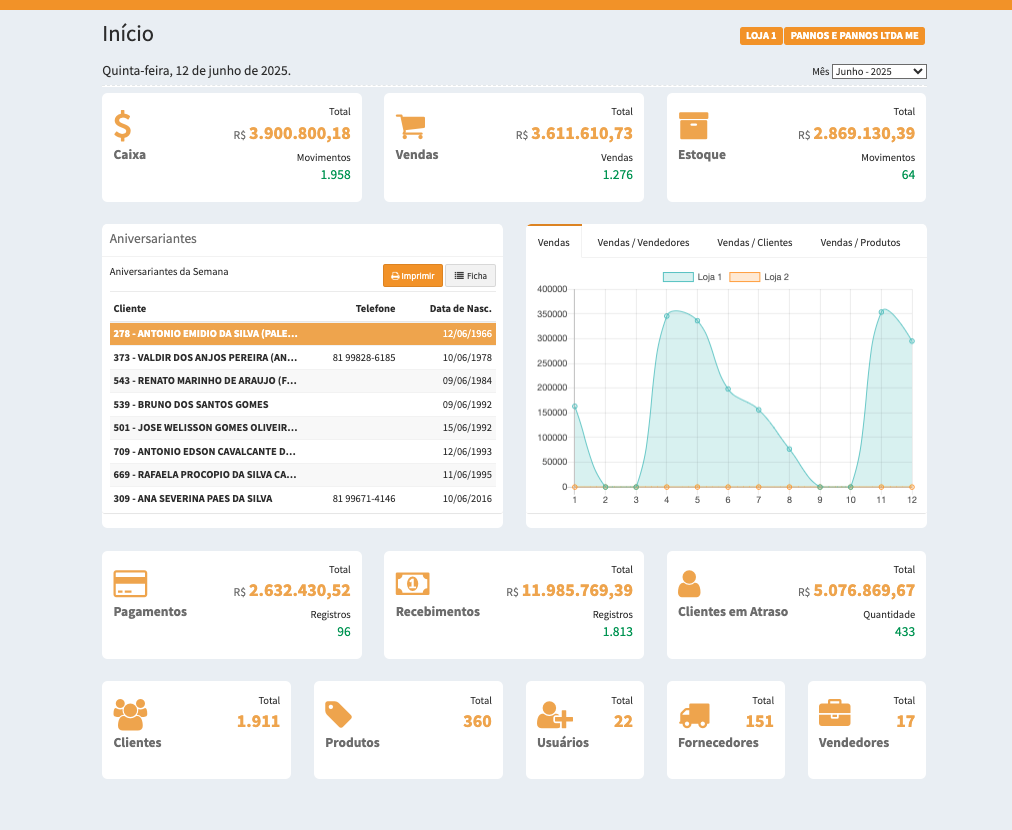
Task: Click the Usuários add-user icon
Action: pyautogui.click(x=554, y=714)
